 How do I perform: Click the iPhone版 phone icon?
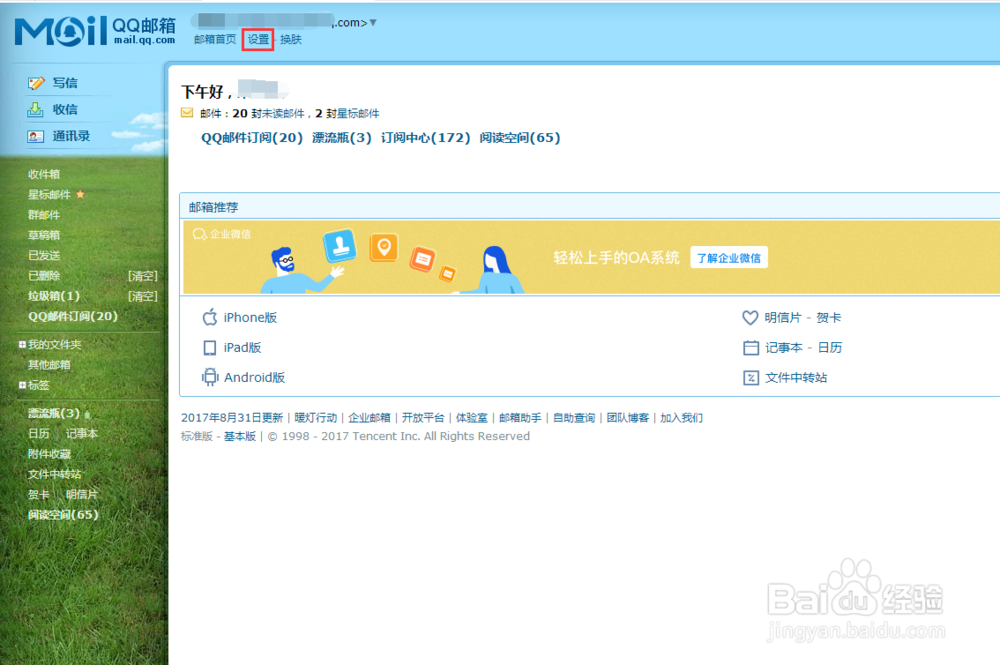pos(209,317)
